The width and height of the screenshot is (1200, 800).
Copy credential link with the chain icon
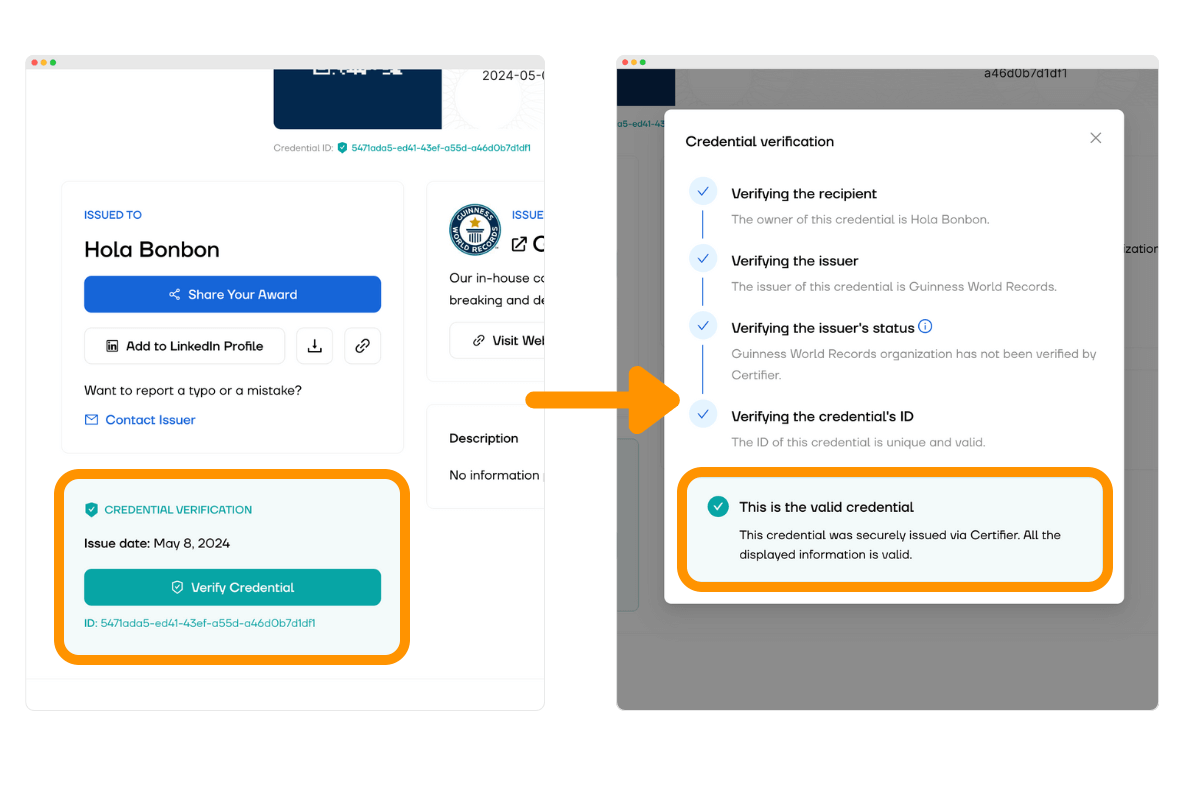tap(362, 346)
